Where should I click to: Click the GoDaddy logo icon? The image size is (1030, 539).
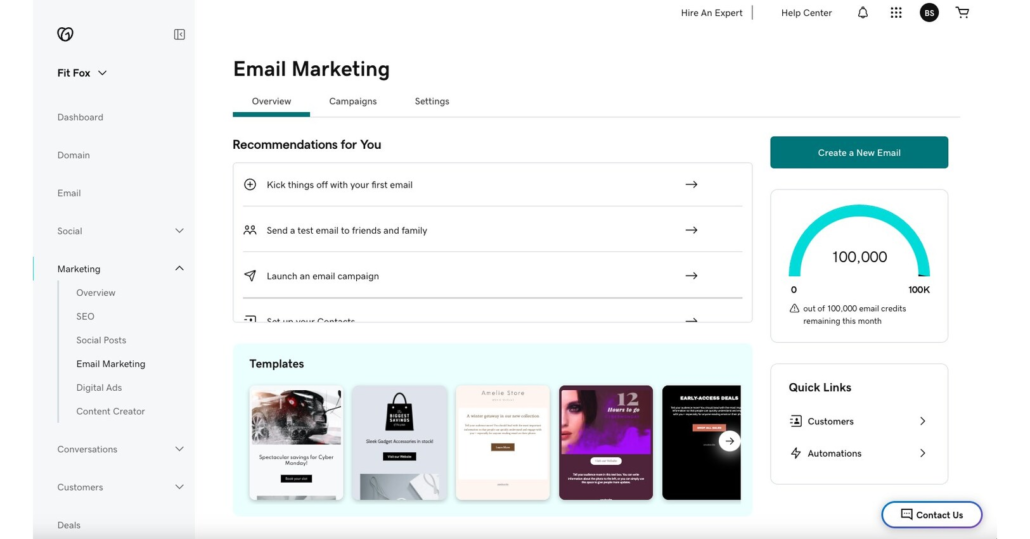[x=65, y=34]
